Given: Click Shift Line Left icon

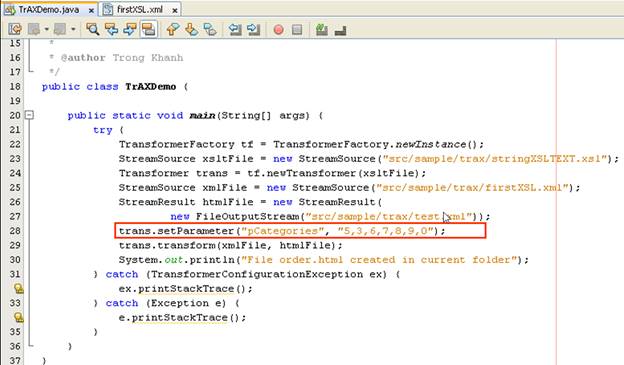Looking at the screenshot, I should (235, 29).
